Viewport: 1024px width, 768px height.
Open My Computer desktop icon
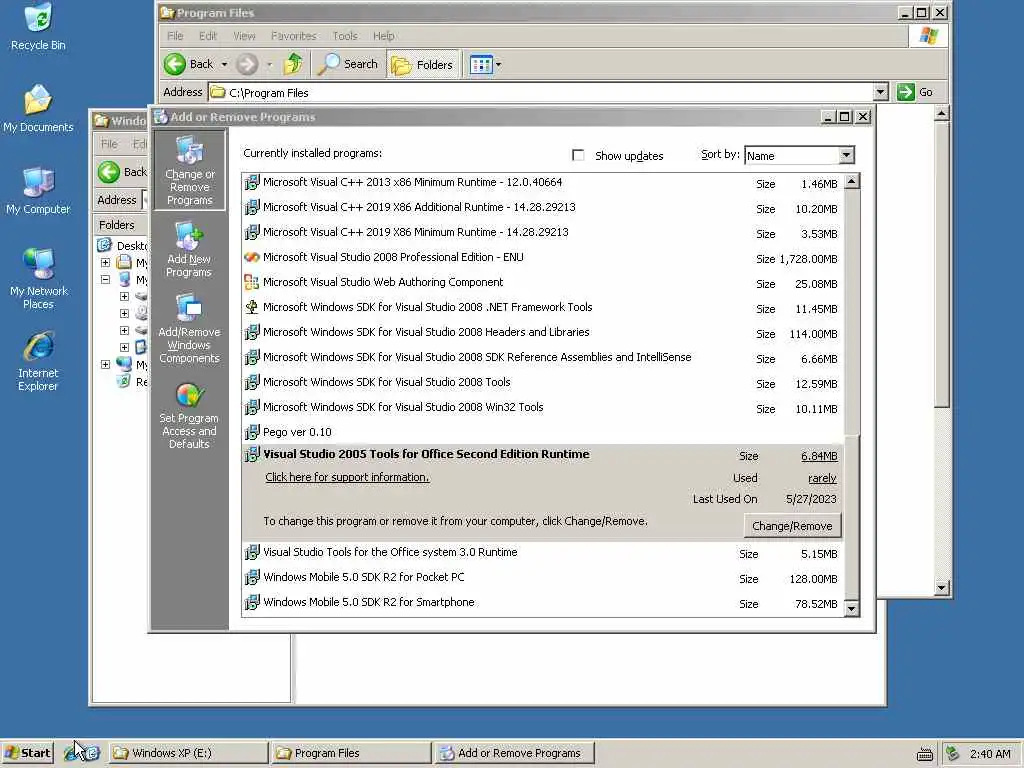click(x=38, y=190)
